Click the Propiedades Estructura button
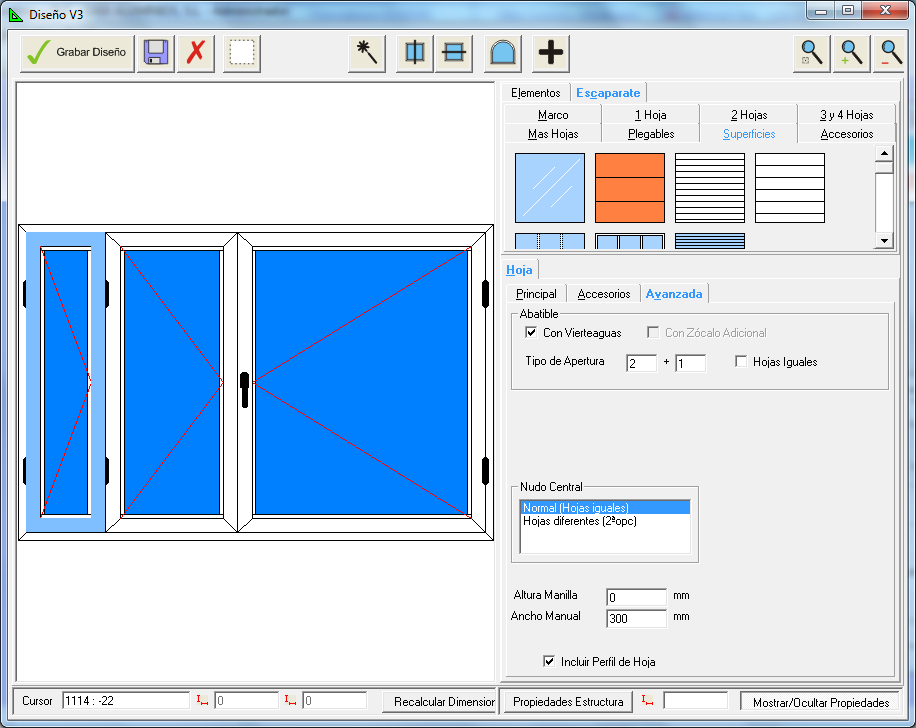916x728 pixels. (568, 702)
